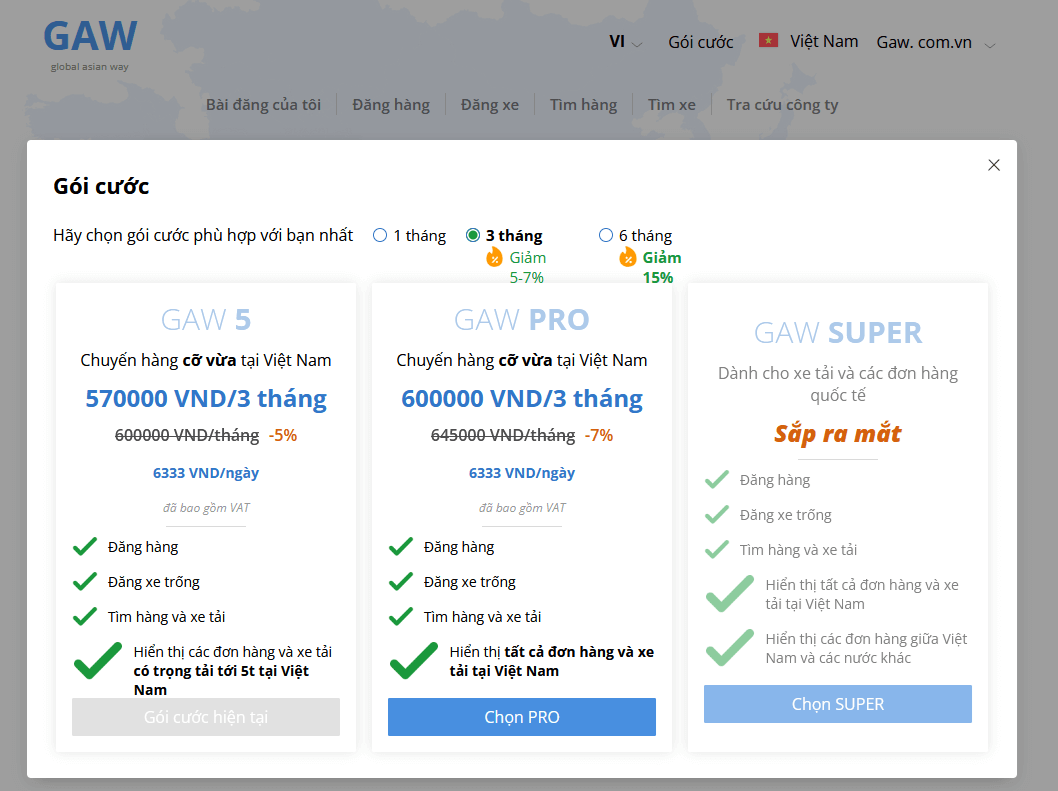Click the Gói cước link in header
1058x791 pixels.
[700, 42]
